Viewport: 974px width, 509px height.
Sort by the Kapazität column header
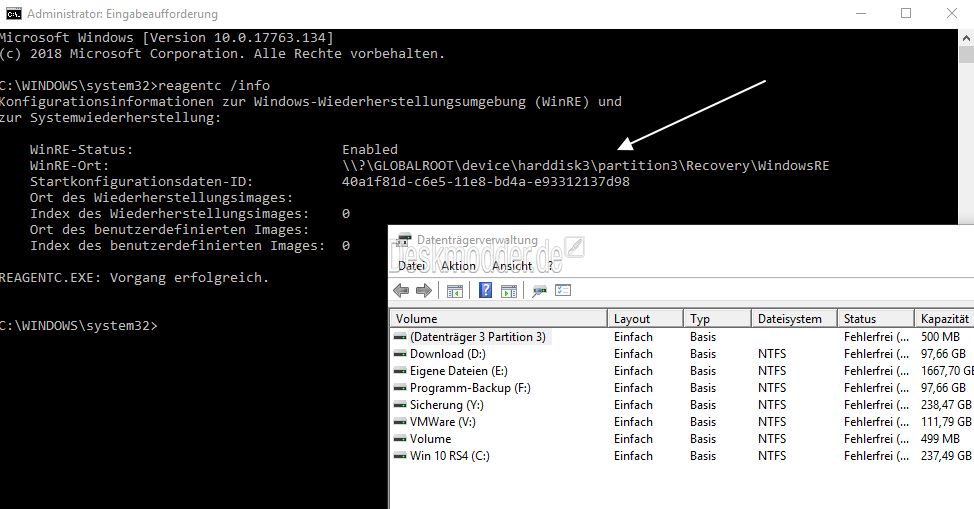tap(944, 318)
